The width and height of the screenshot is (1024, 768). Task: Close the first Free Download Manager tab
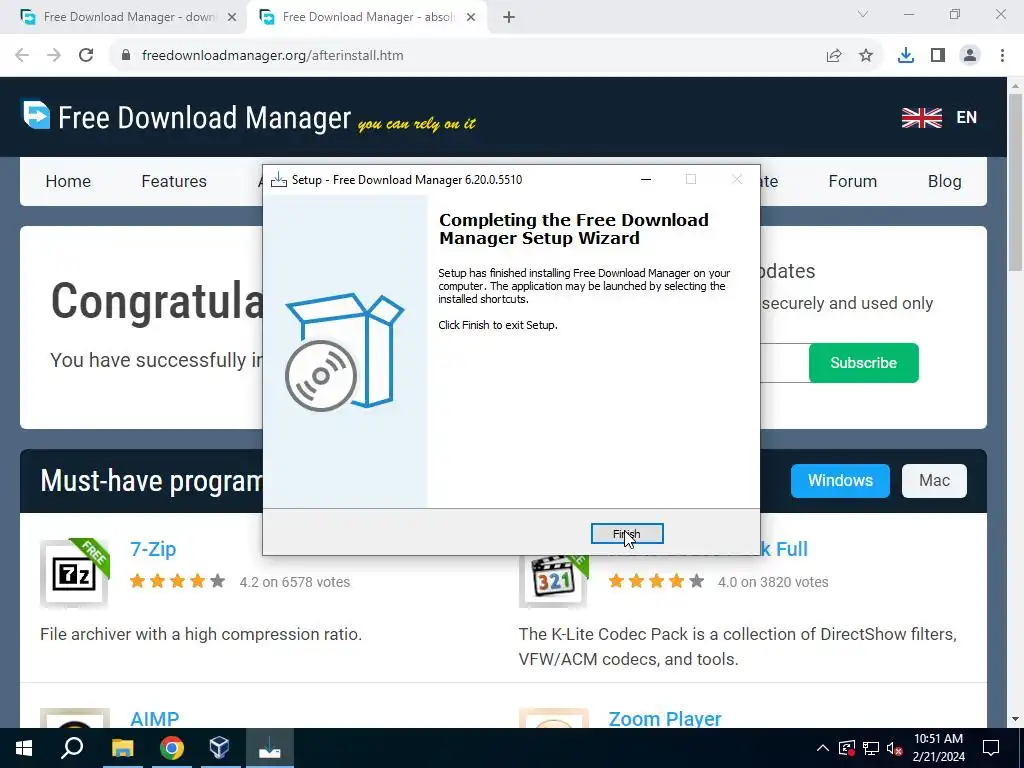(x=232, y=18)
